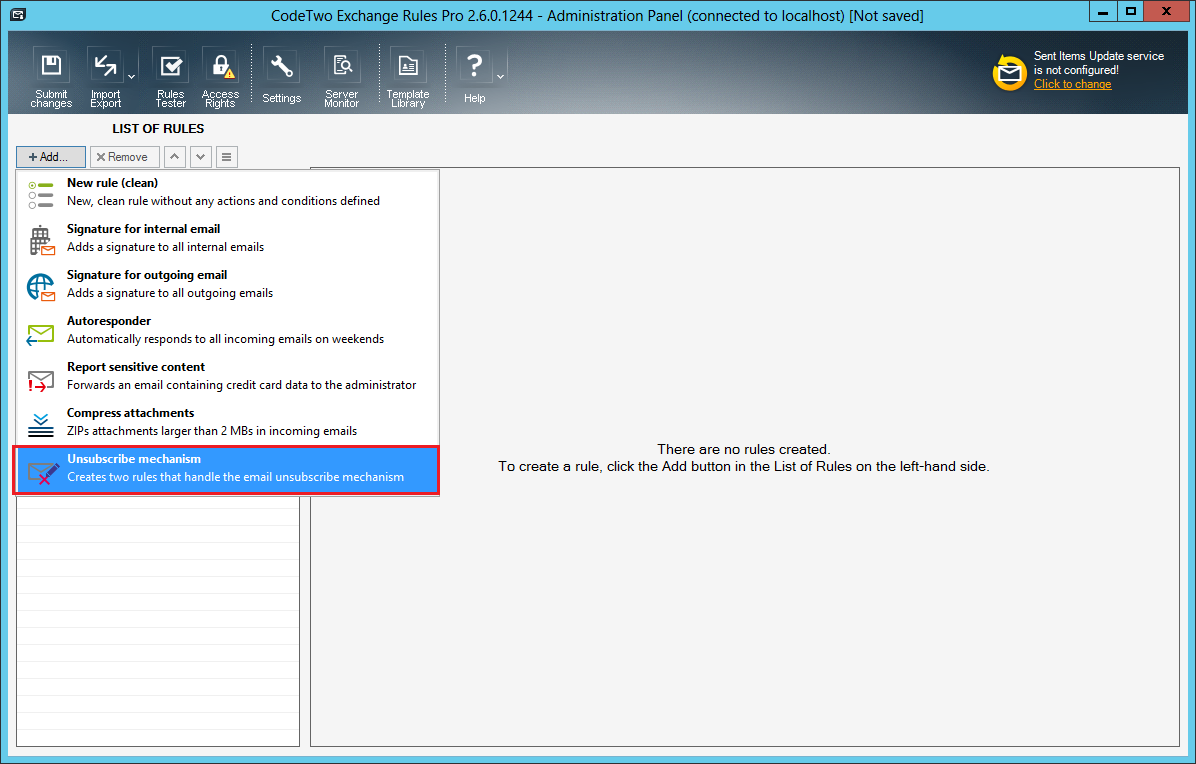
Task: Click the orange envelope notification icon
Action: pos(1009,72)
